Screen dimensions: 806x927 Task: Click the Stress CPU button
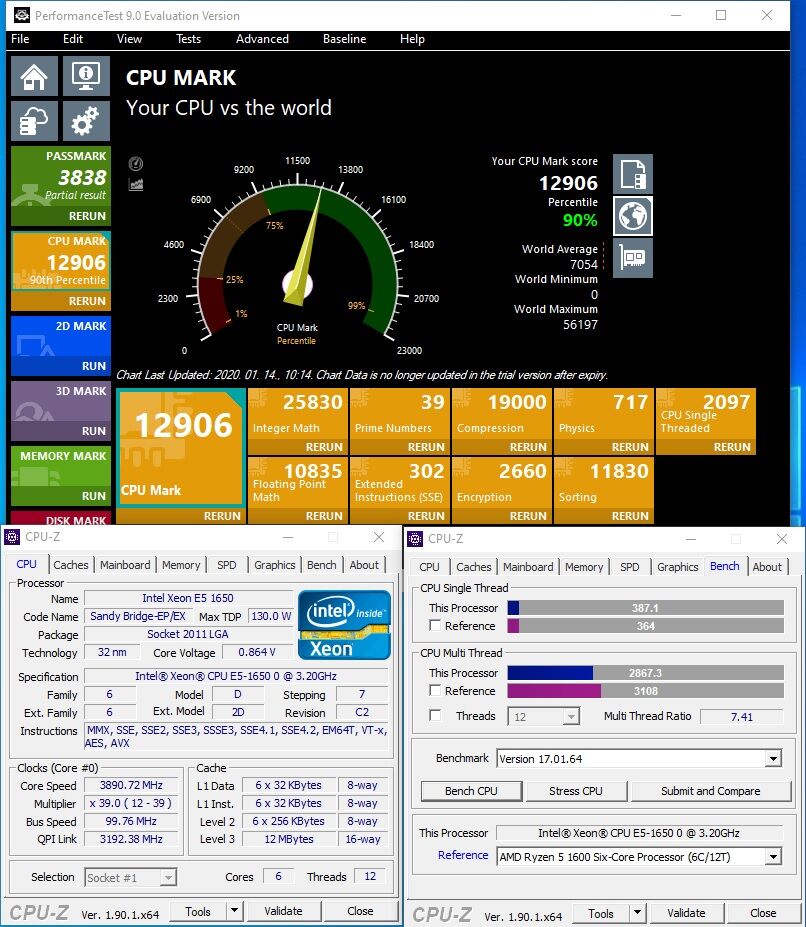(x=576, y=791)
